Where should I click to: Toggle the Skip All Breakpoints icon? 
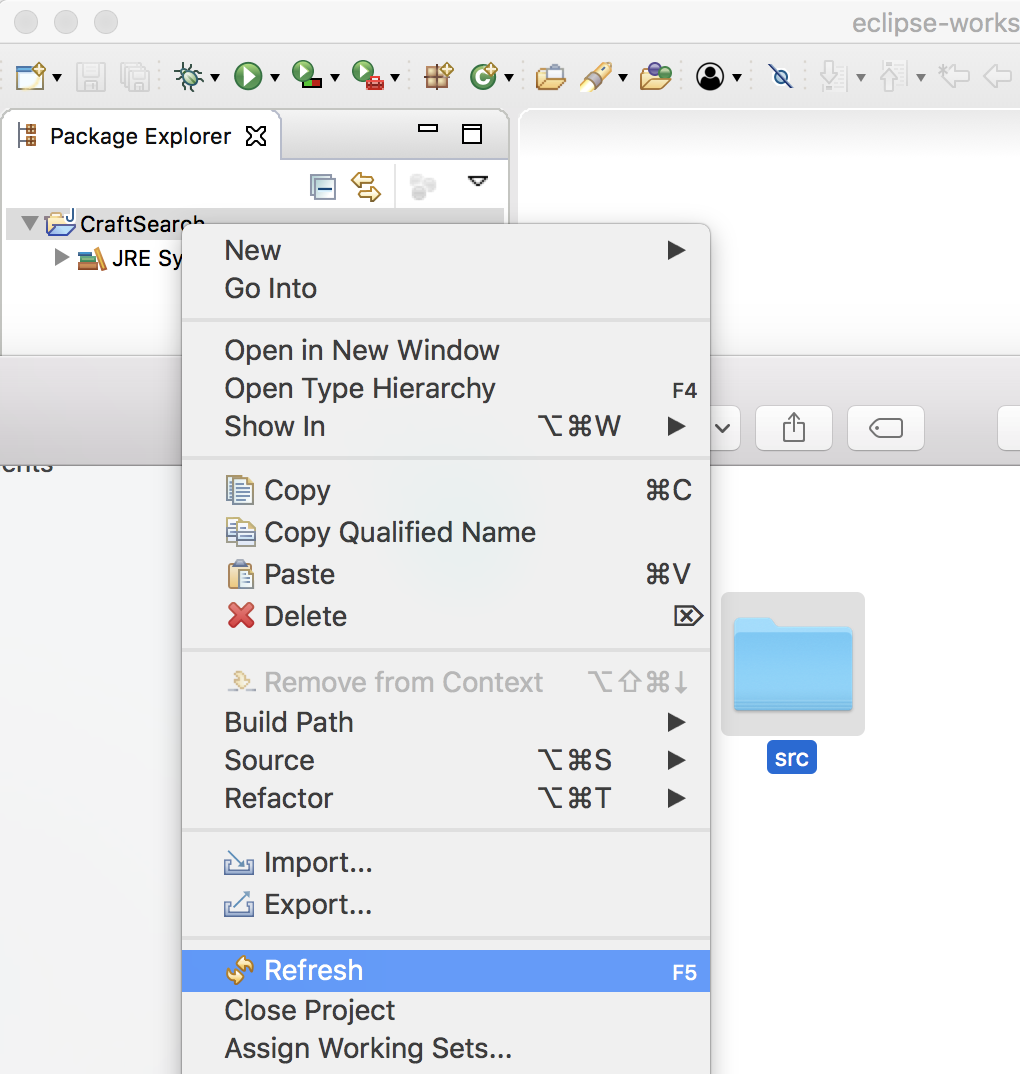click(780, 76)
